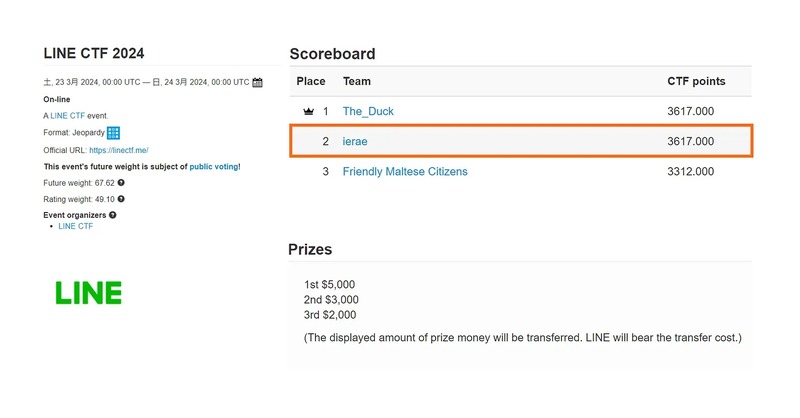Click help icon next to Future weight
The width and height of the screenshot is (800, 418).
(121, 183)
